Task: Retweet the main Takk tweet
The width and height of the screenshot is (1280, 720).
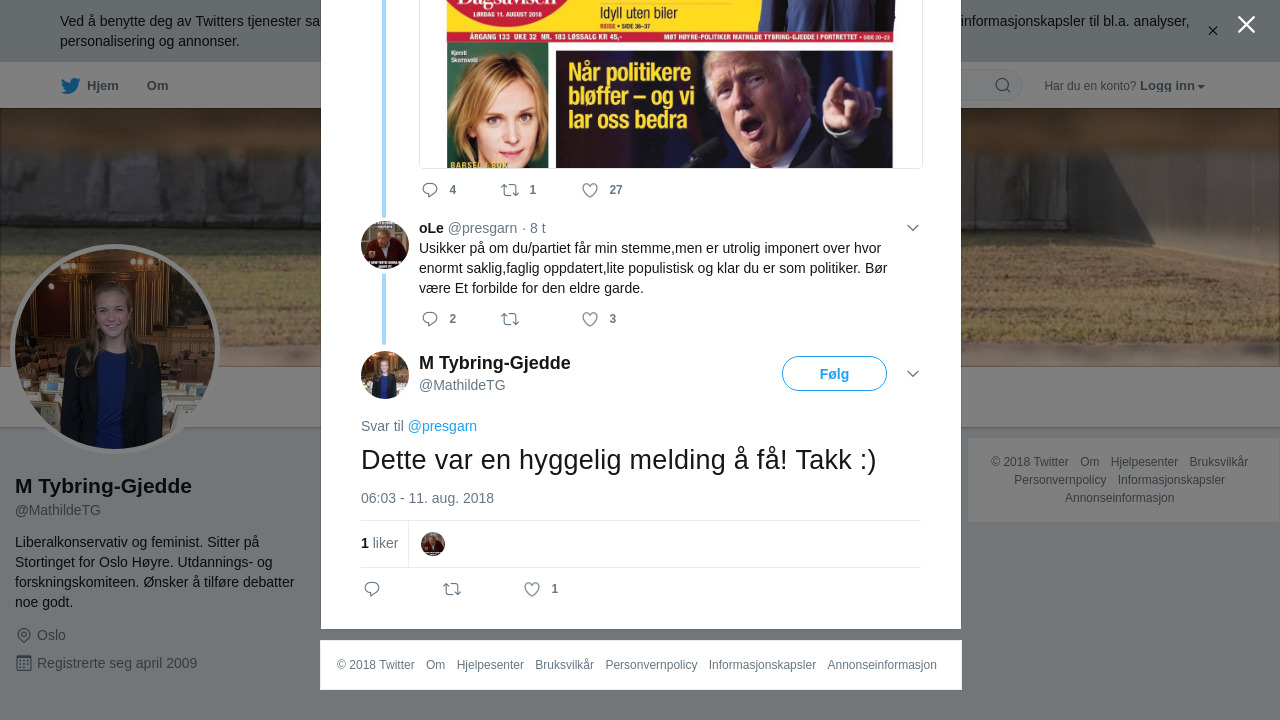Action: (452, 589)
